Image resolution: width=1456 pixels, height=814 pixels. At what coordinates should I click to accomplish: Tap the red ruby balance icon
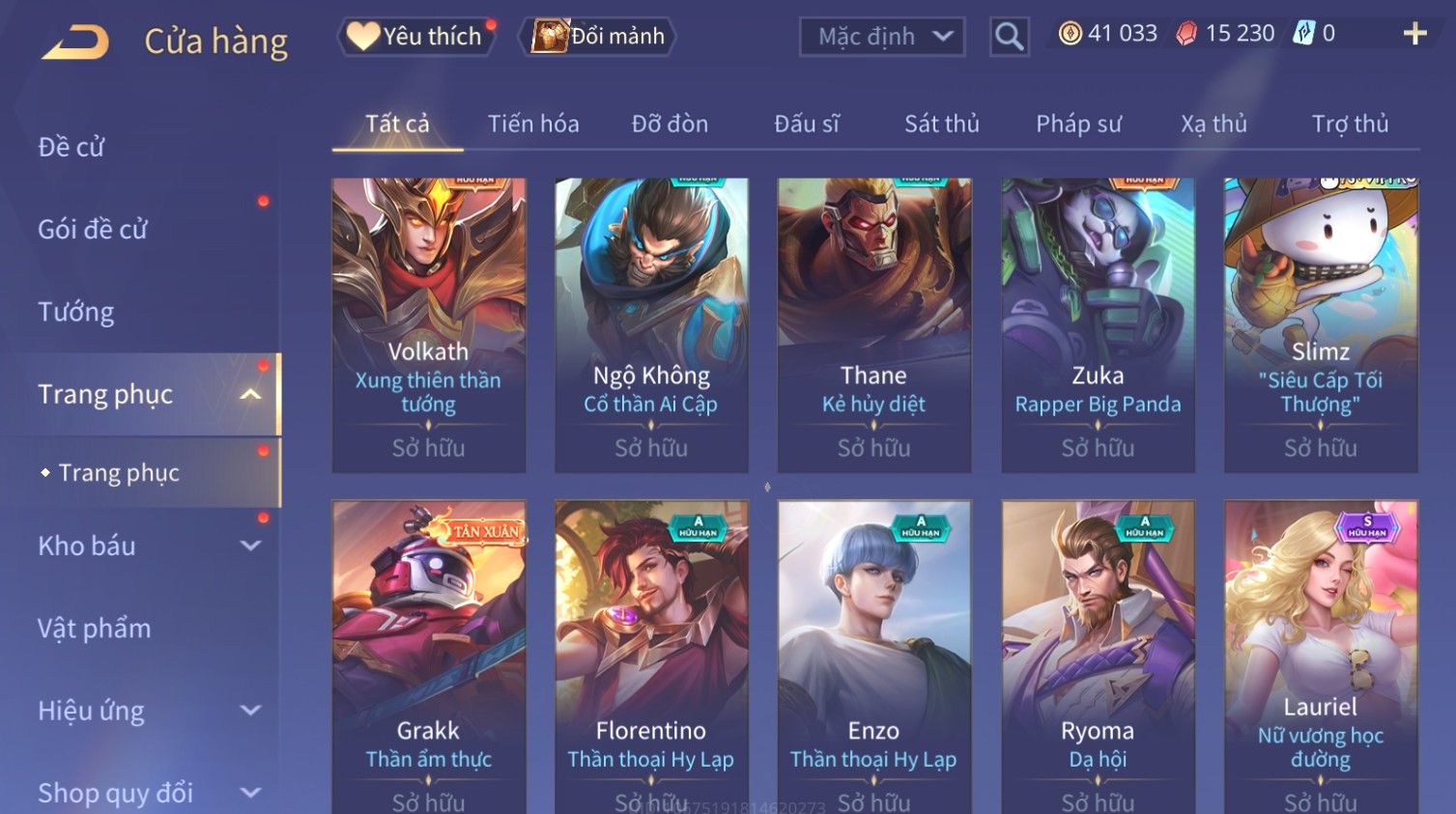pyautogui.click(x=1186, y=34)
